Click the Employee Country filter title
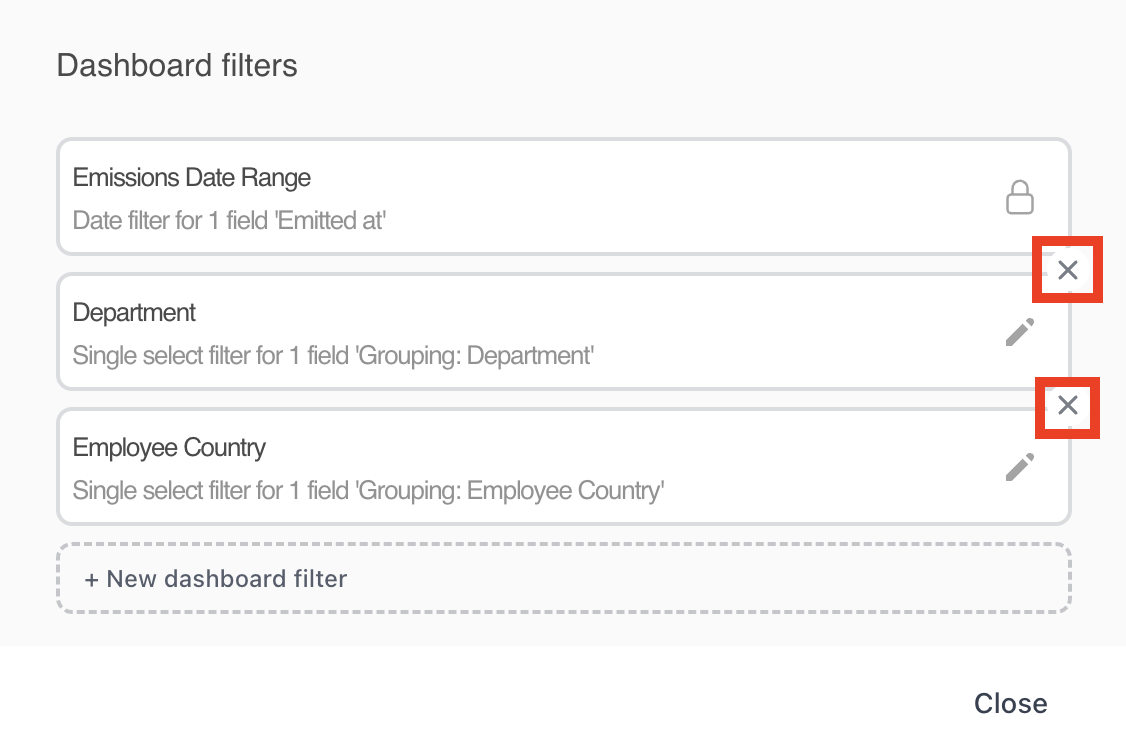 tap(169, 447)
